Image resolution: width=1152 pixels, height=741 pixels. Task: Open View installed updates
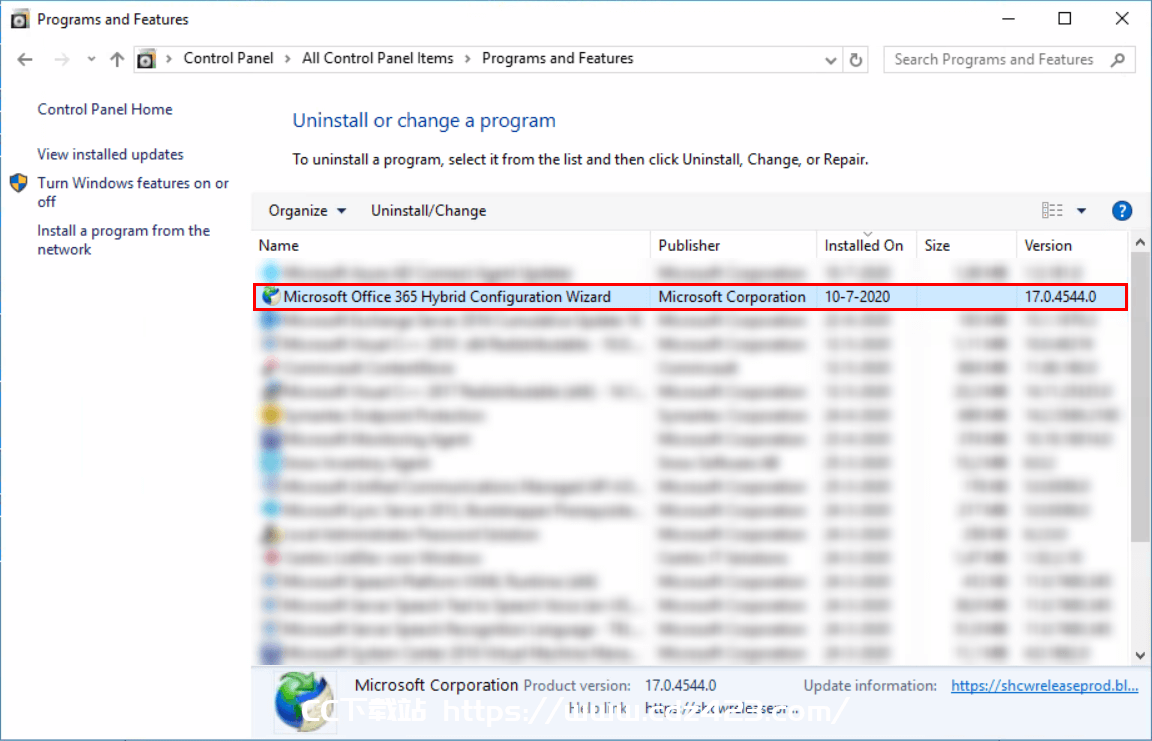[x=110, y=154]
